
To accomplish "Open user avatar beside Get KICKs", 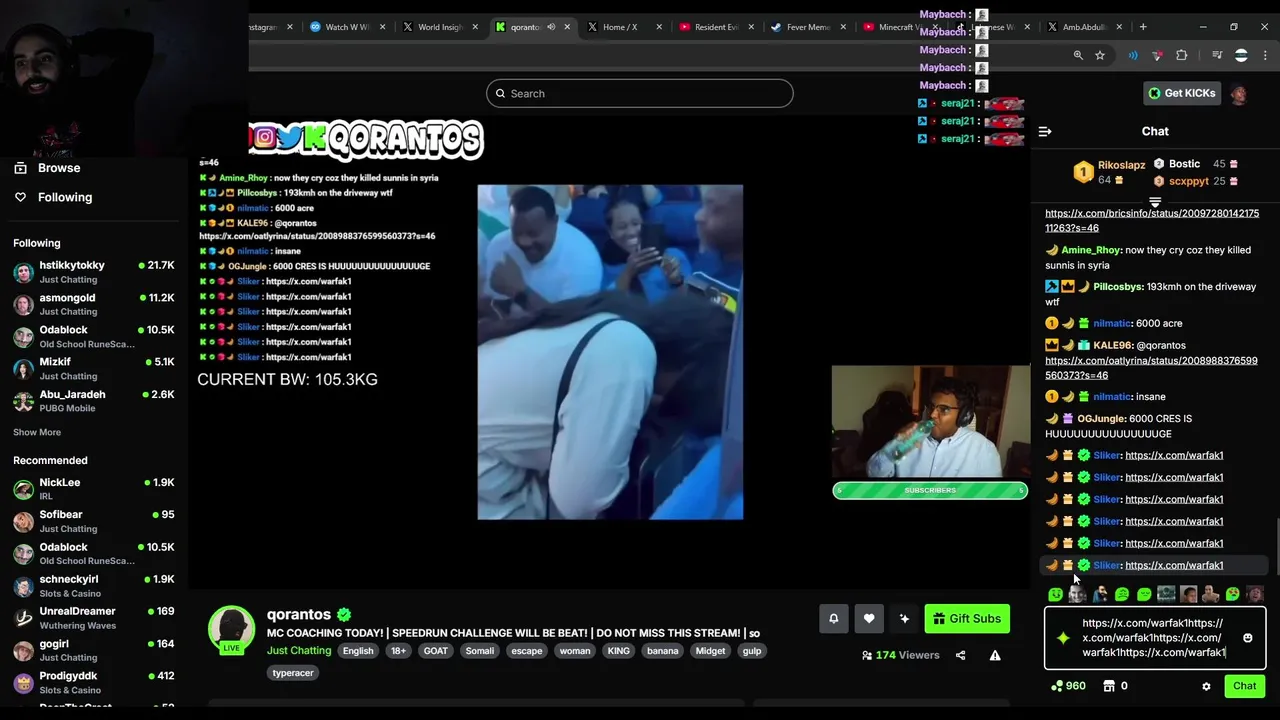I will click(x=1239, y=94).
